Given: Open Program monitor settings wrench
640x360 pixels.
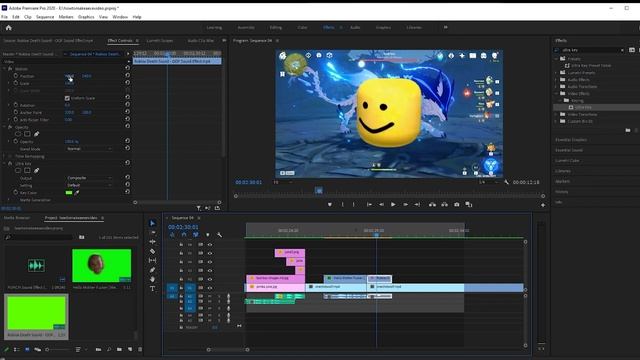Looking at the screenshot, I should [507, 182].
